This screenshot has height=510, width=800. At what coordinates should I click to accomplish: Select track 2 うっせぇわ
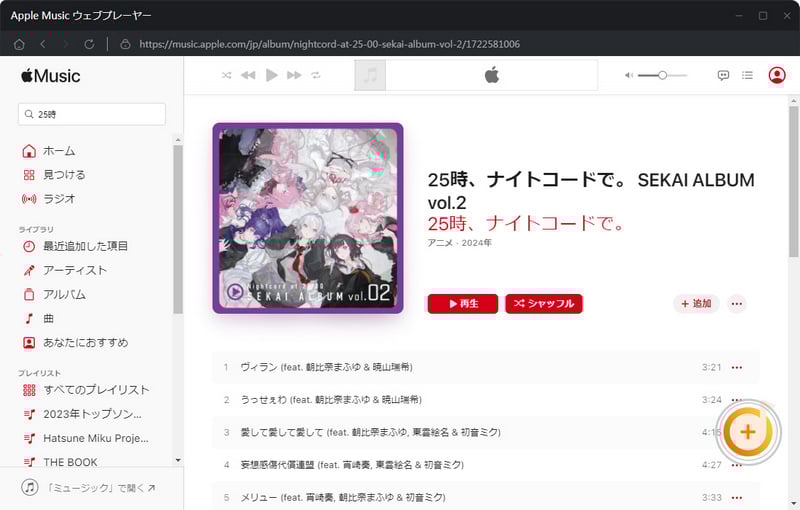(485, 400)
